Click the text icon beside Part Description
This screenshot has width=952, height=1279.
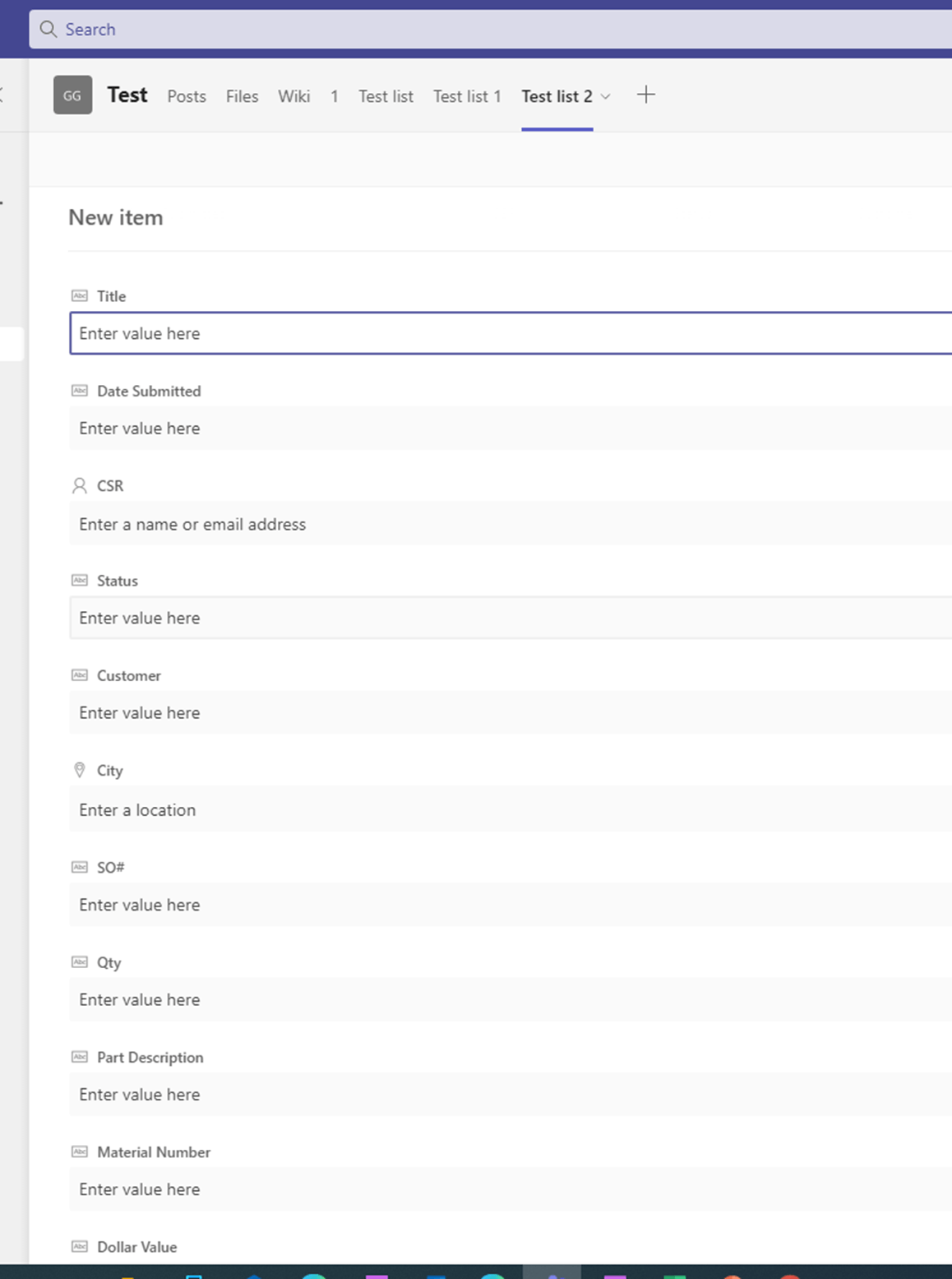80,1057
